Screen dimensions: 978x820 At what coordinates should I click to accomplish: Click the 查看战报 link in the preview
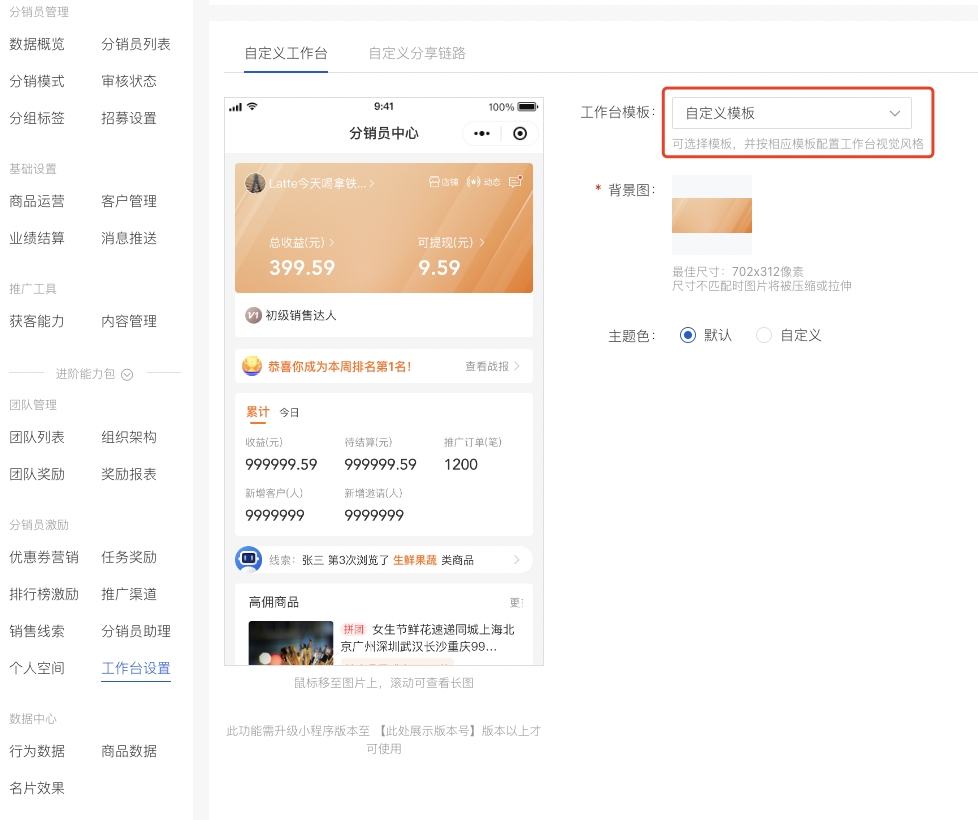(487, 367)
